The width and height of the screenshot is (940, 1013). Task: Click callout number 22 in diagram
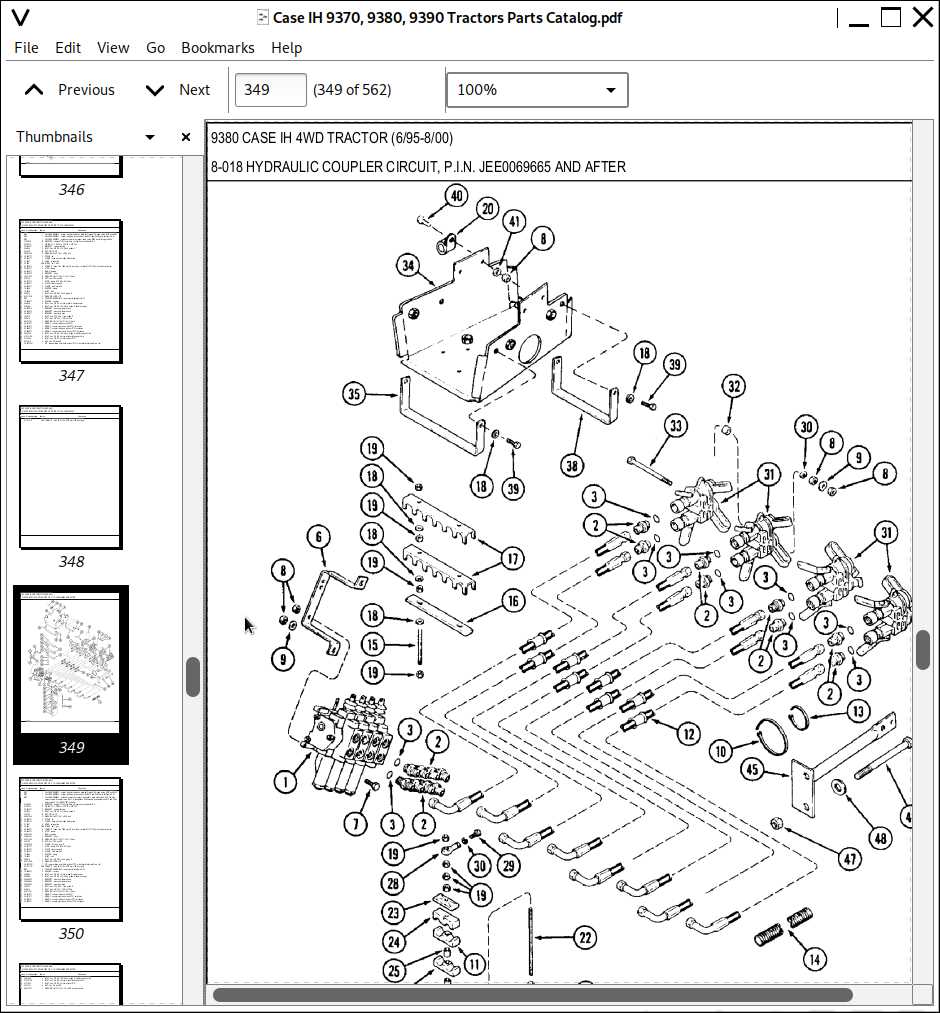pyautogui.click(x=585, y=937)
